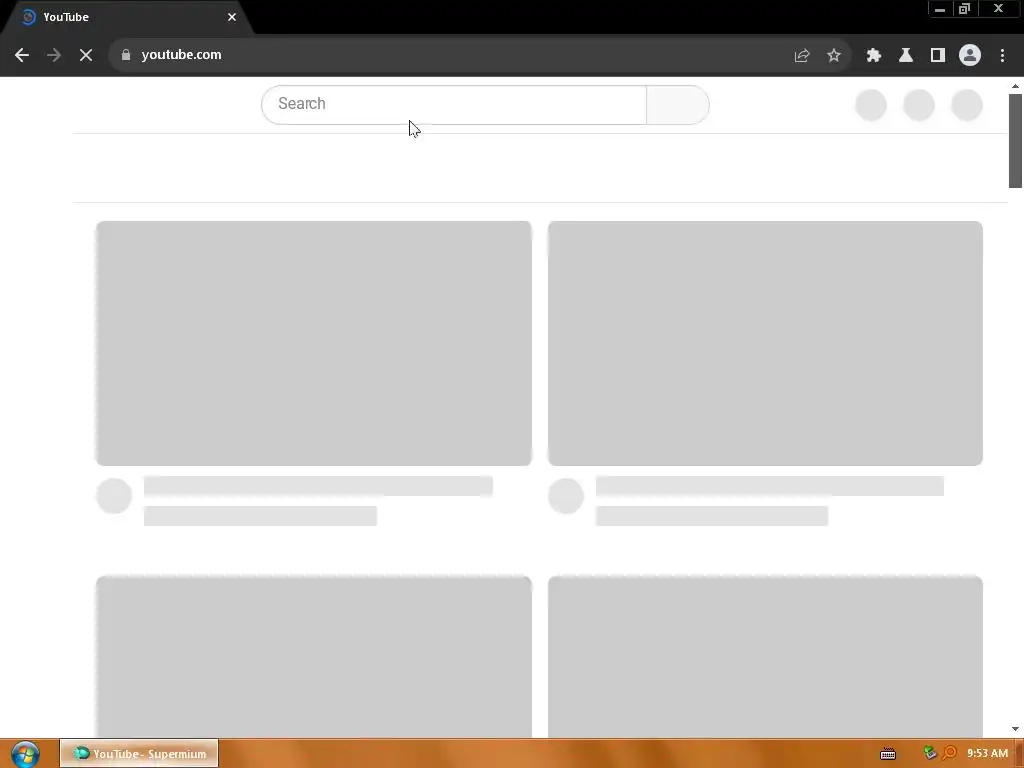Image resolution: width=1024 pixels, height=768 pixels.
Task: Share this page using the share icon
Action: (x=802, y=56)
